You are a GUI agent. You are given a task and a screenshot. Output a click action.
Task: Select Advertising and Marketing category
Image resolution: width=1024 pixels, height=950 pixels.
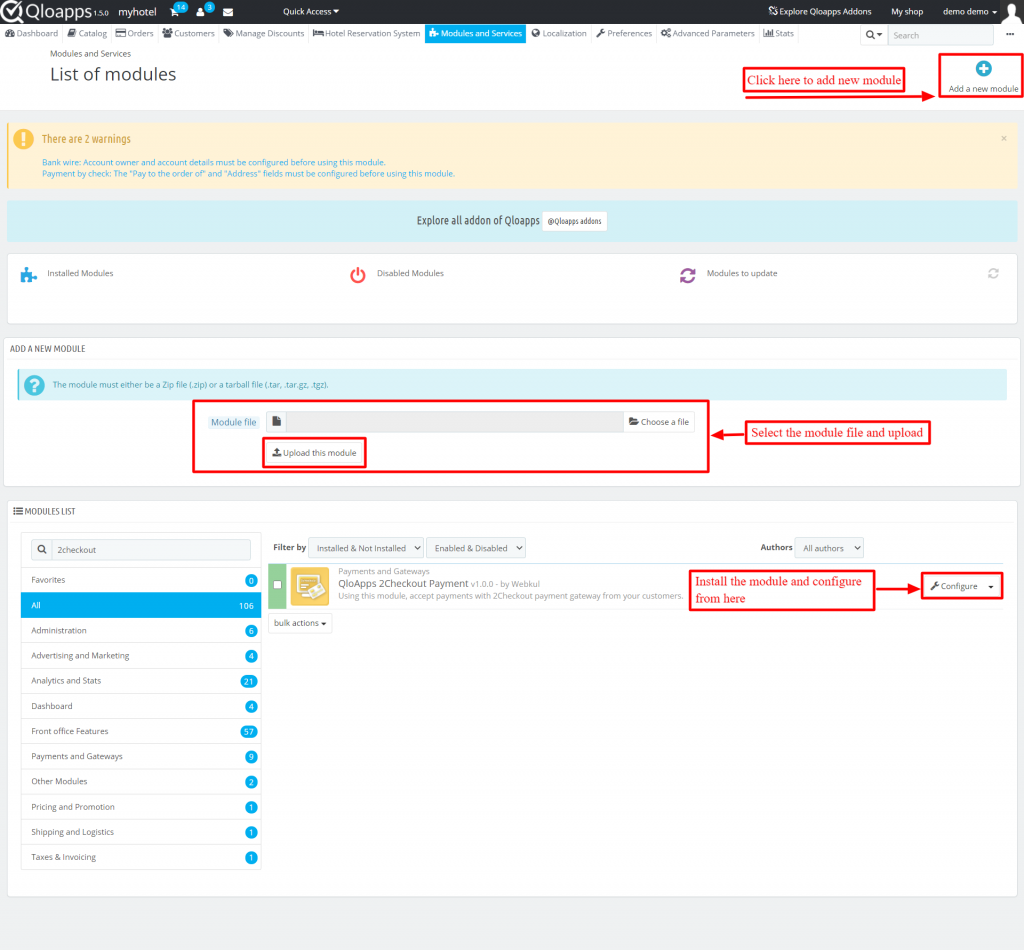click(141, 656)
